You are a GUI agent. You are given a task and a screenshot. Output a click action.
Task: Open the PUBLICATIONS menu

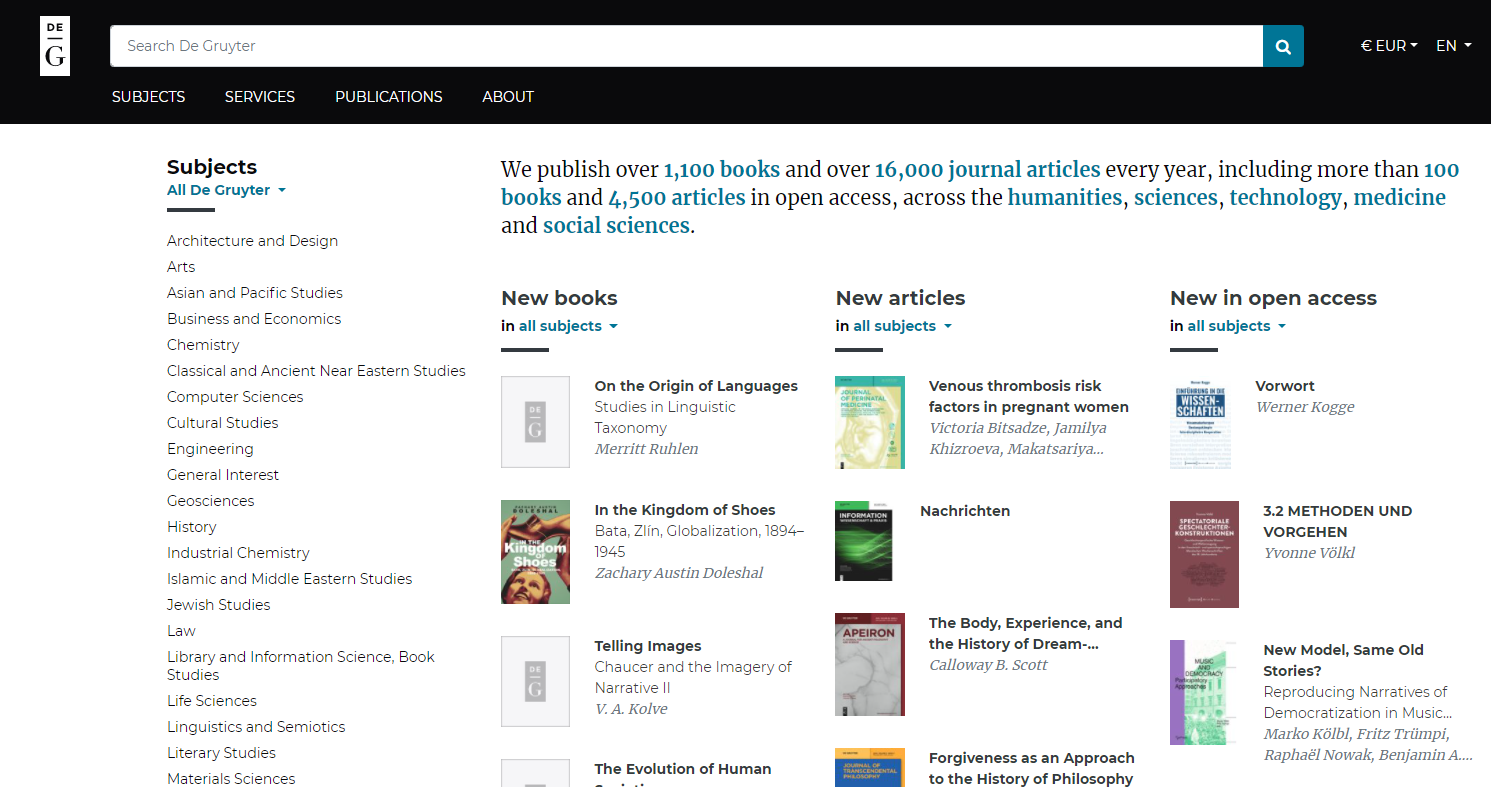(x=389, y=97)
